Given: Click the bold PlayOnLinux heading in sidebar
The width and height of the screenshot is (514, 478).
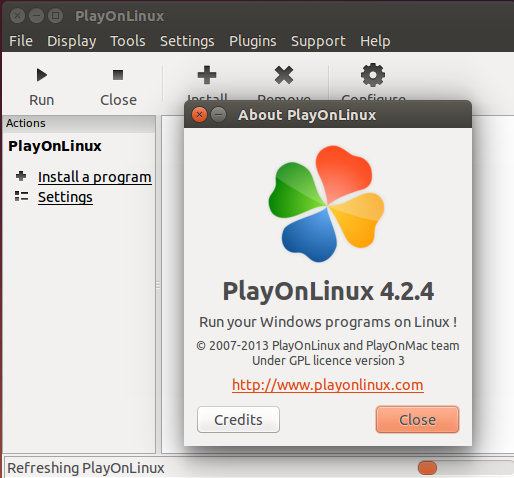Looking at the screenshot, I should (55, 146).
